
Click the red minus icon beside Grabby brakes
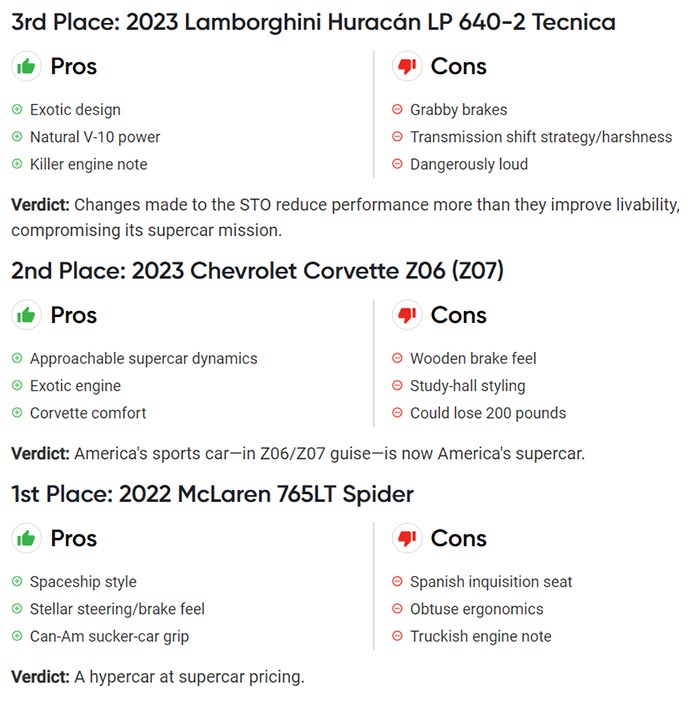coord(397,109)
